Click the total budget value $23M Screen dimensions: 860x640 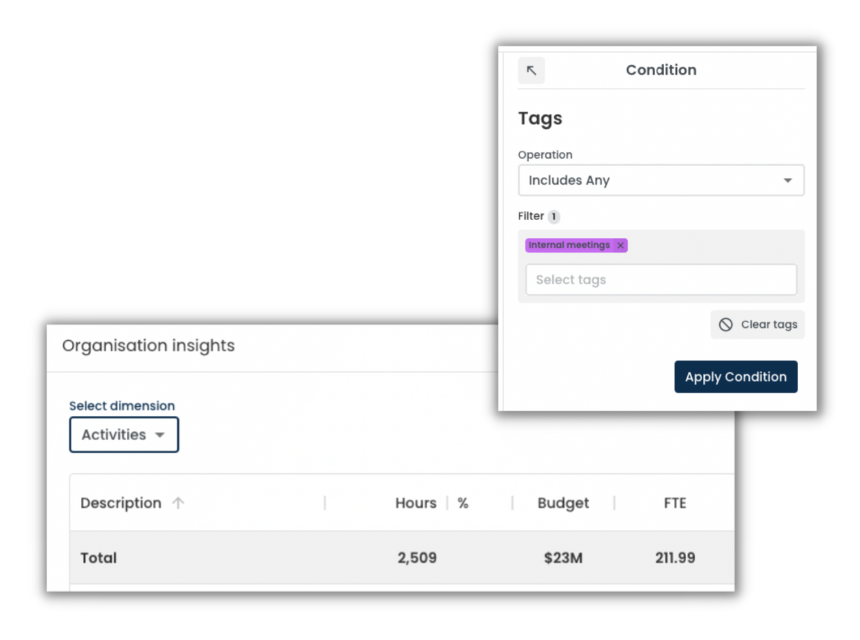point(563,558)
